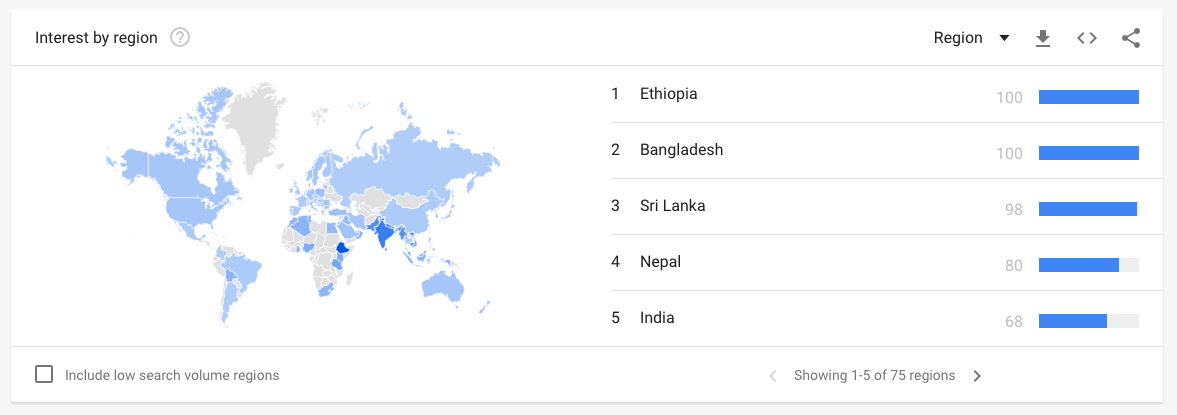Go to previous page of regions
The width and height of the screenshot is (1177, 415).
(773, 376)
